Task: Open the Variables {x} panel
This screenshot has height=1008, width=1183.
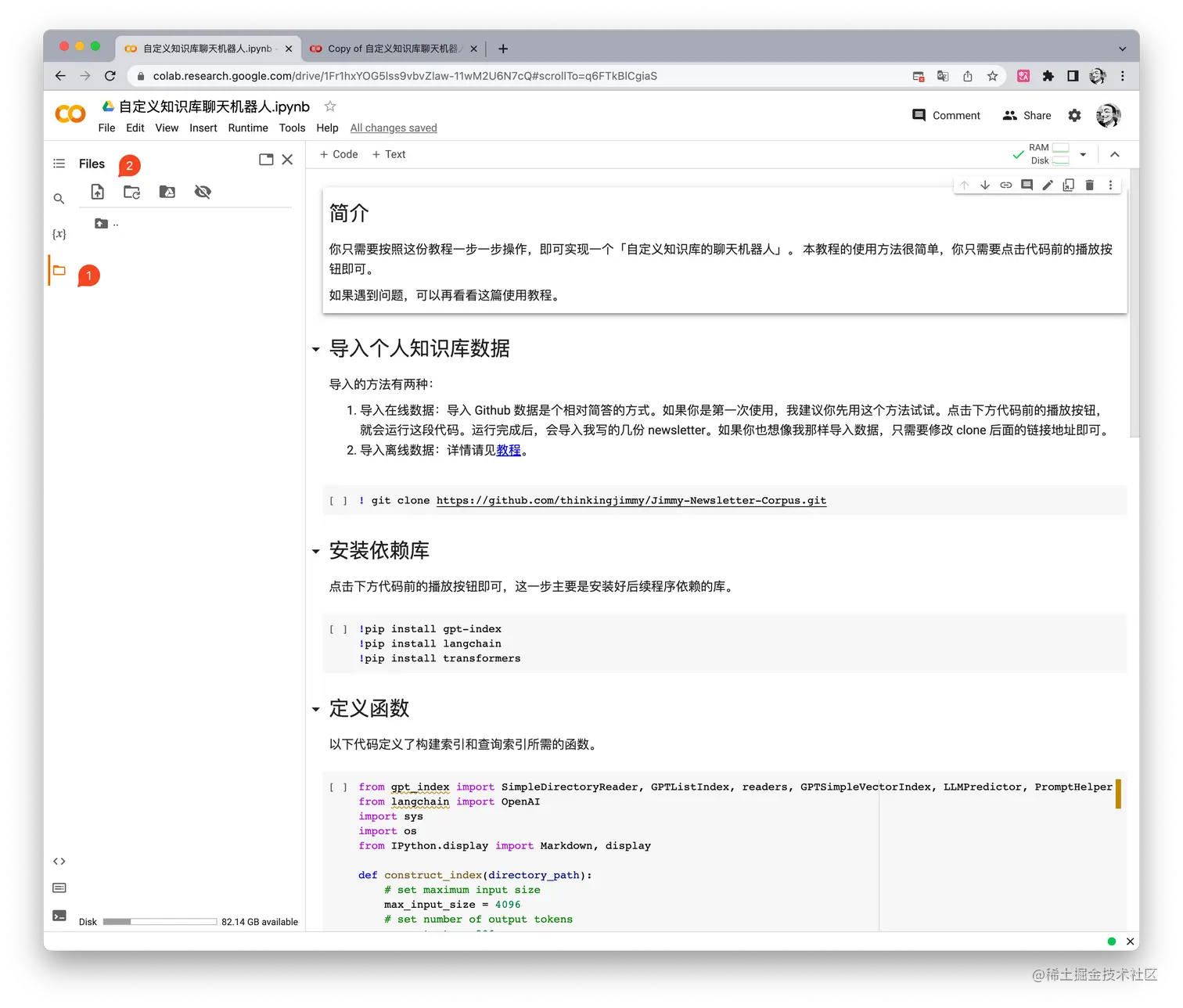Action: pos(59,234)
